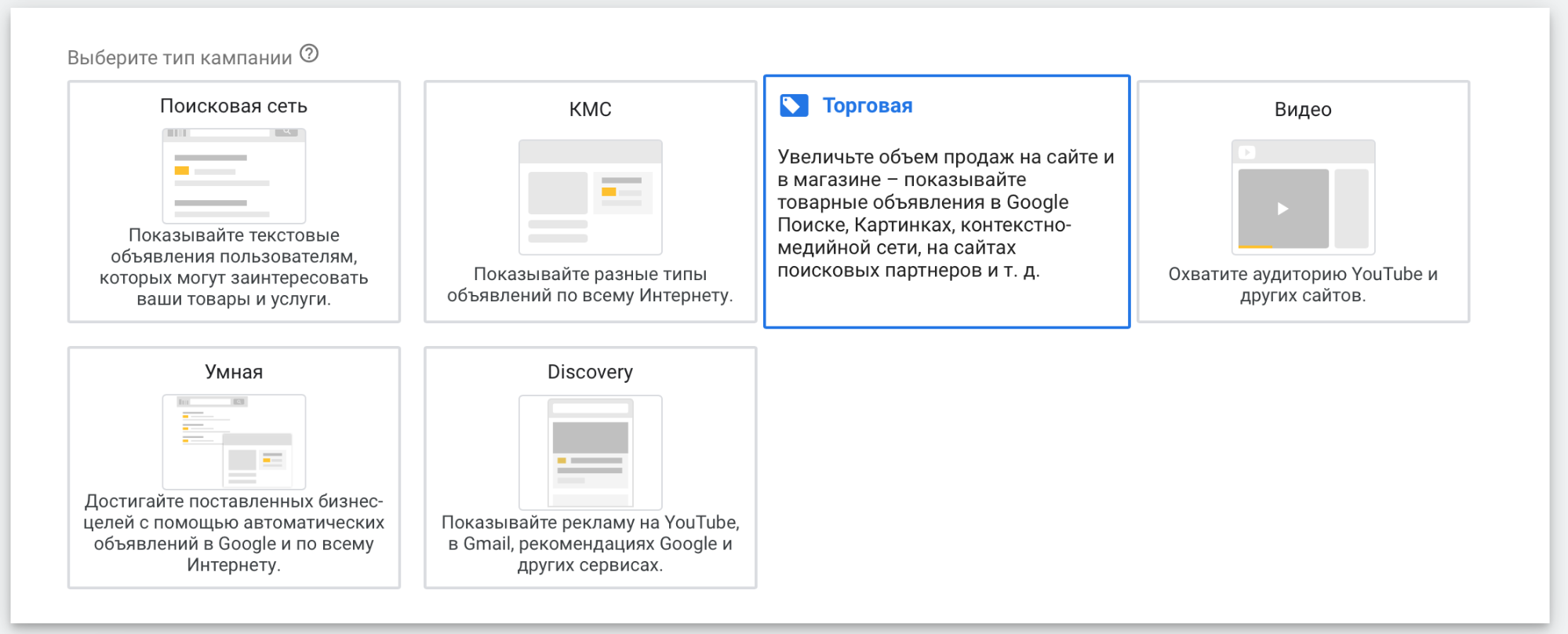The height and width of the screenshot is (634, 1568).
Task: Select the Поисковая сеть campaign title
Action: coord(234,106)
